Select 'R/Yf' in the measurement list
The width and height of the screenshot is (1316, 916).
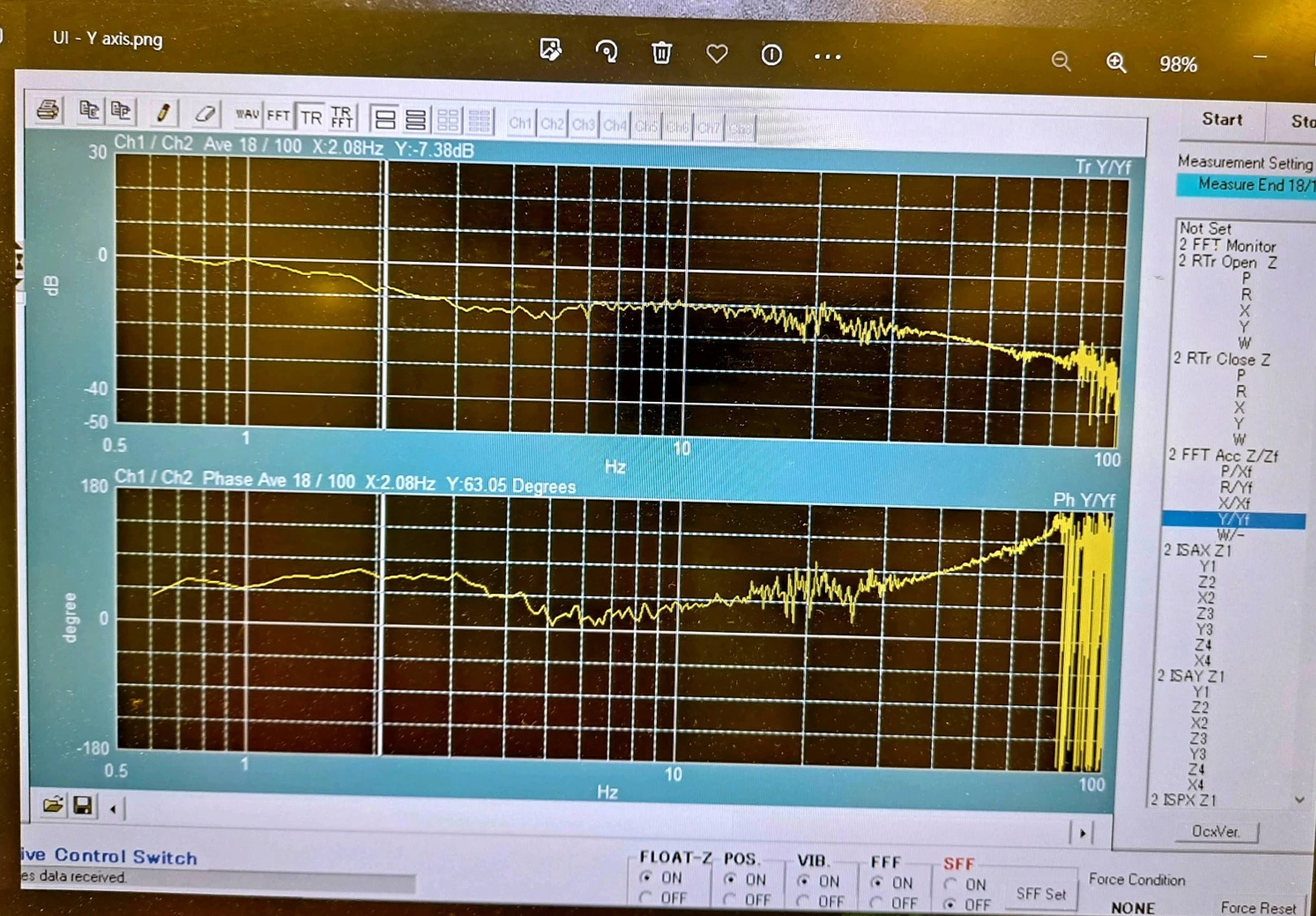point(1235,487)
